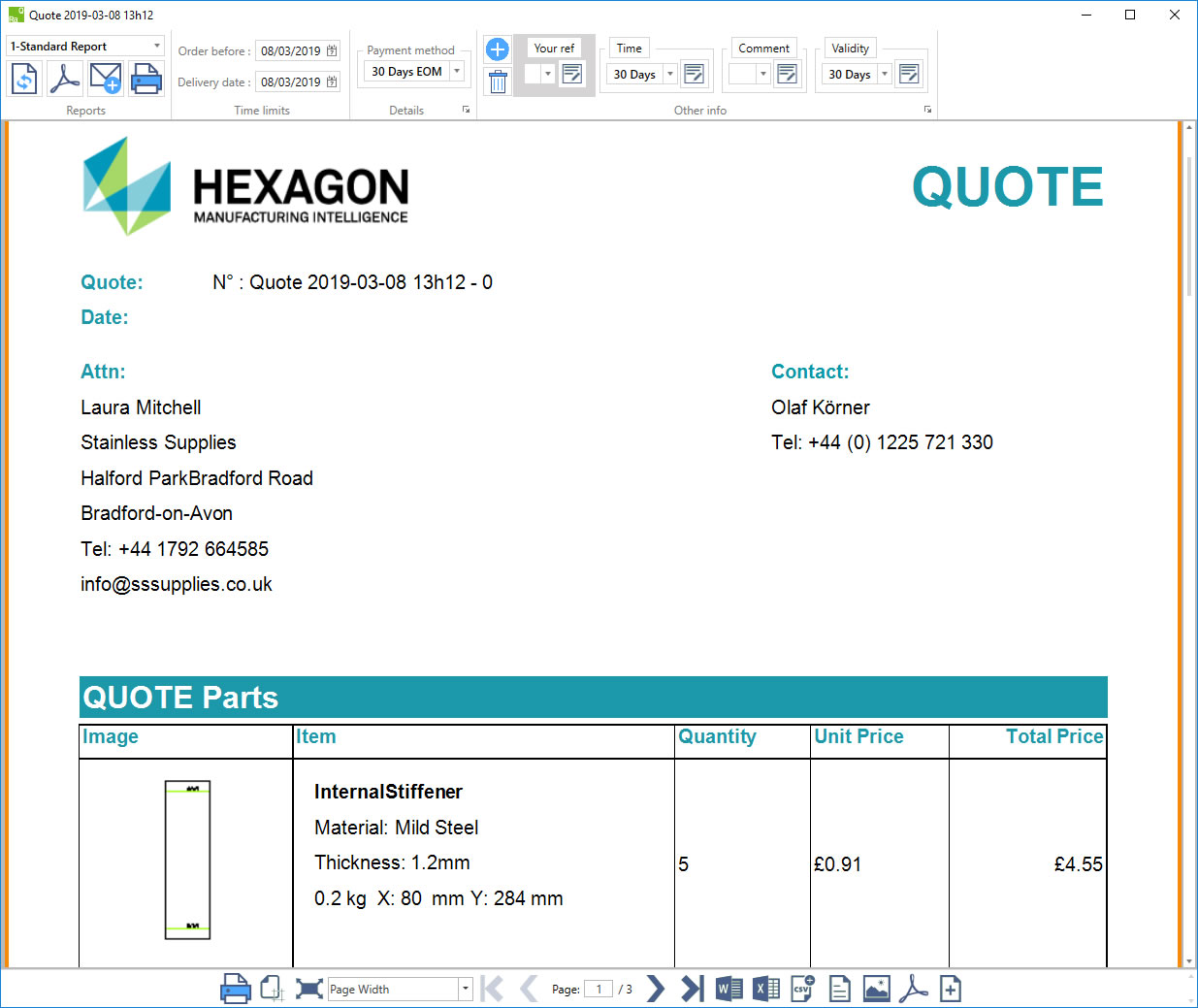Expand the Payment method 30 Days EOM dropdown
This screenshot has height=1008, width=1198.
click(x=457, y=72)
